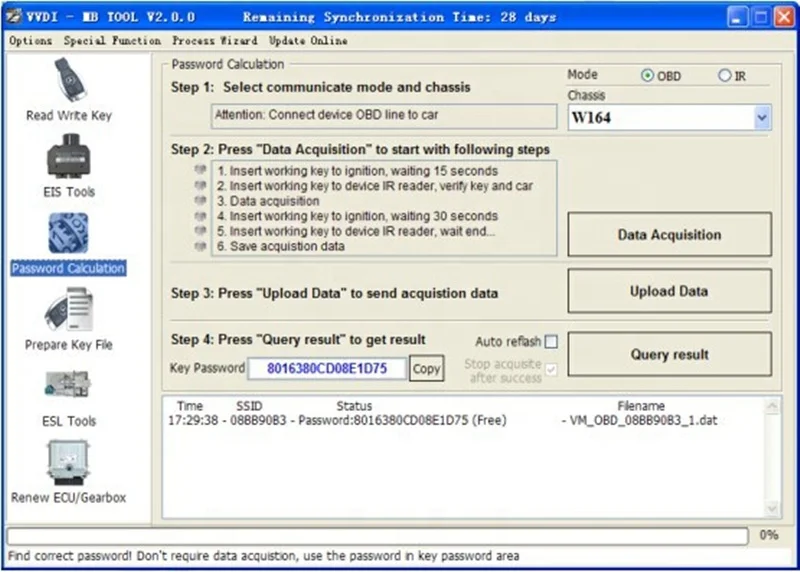Viewport: 800px width, 572px height.
Task: Open the Password Calculation panel icon
Action: pos(68,234)
